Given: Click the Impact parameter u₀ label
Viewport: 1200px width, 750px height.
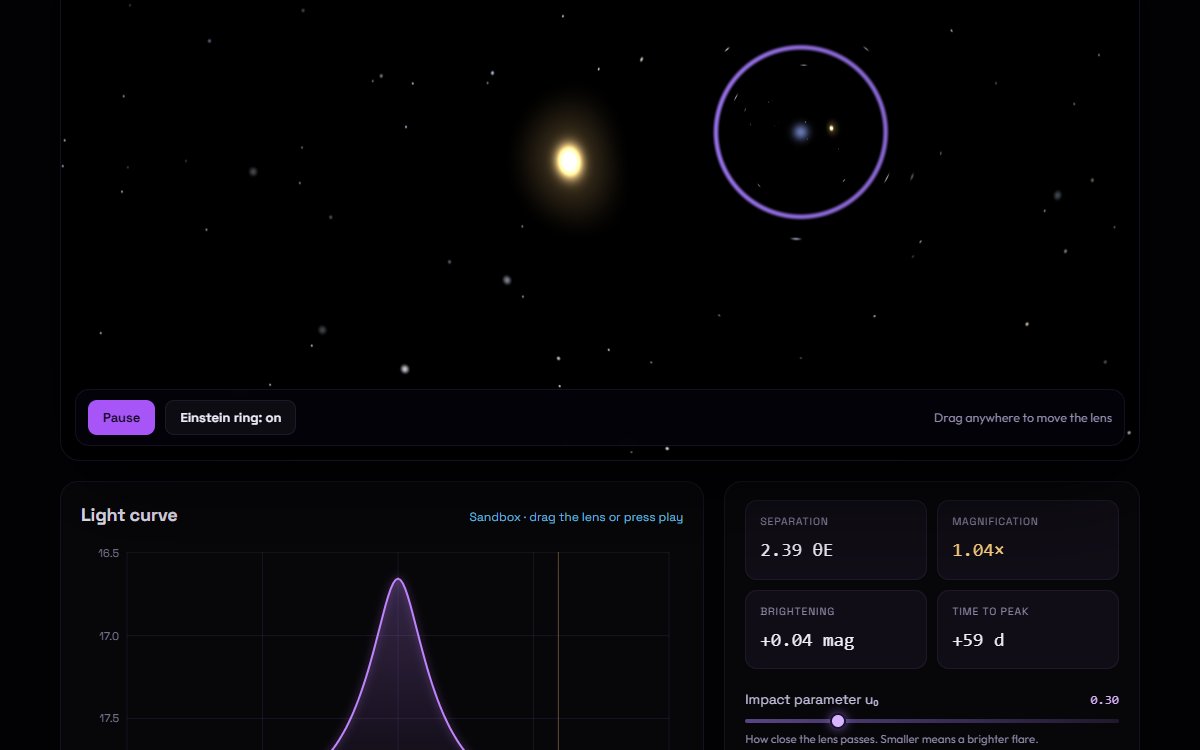Looking at the screenshot, I should point(812,700).
